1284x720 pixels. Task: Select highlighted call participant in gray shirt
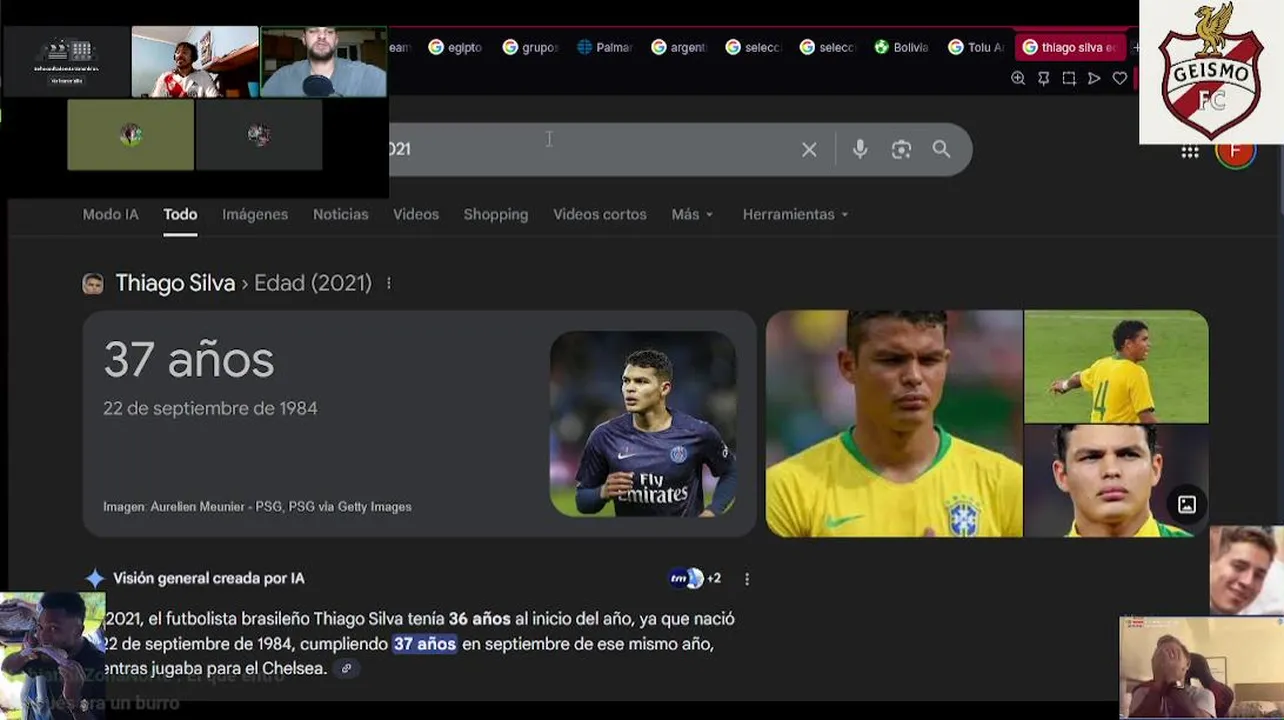323,62
